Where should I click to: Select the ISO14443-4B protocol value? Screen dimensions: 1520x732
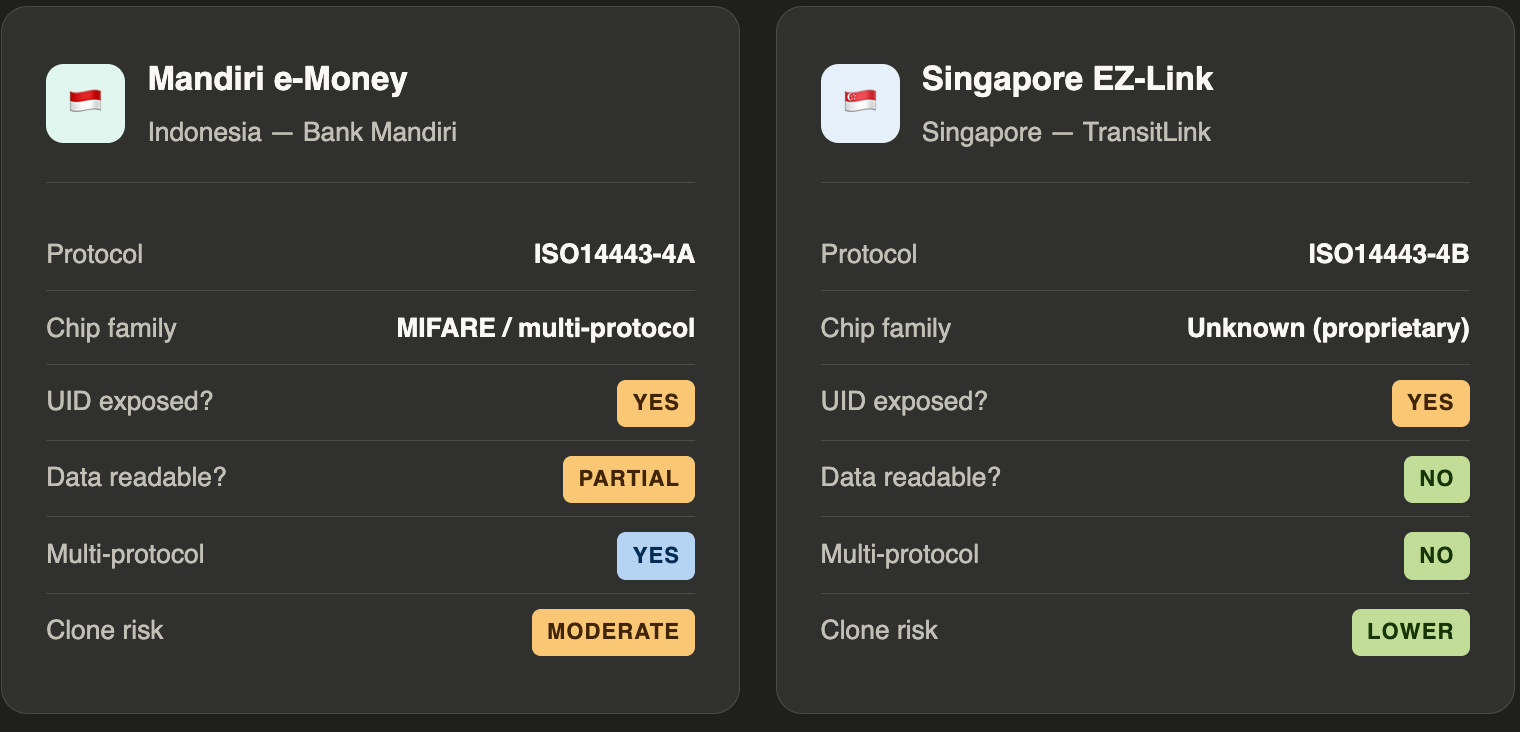[1389, 254]
